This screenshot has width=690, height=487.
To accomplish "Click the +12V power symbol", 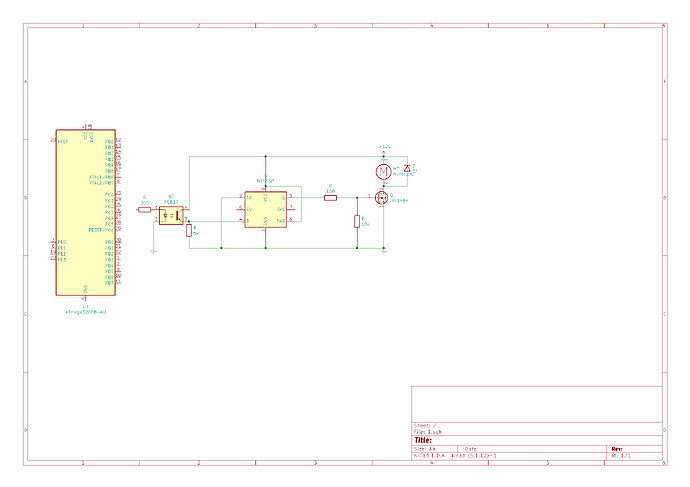I will click(385, 149).
